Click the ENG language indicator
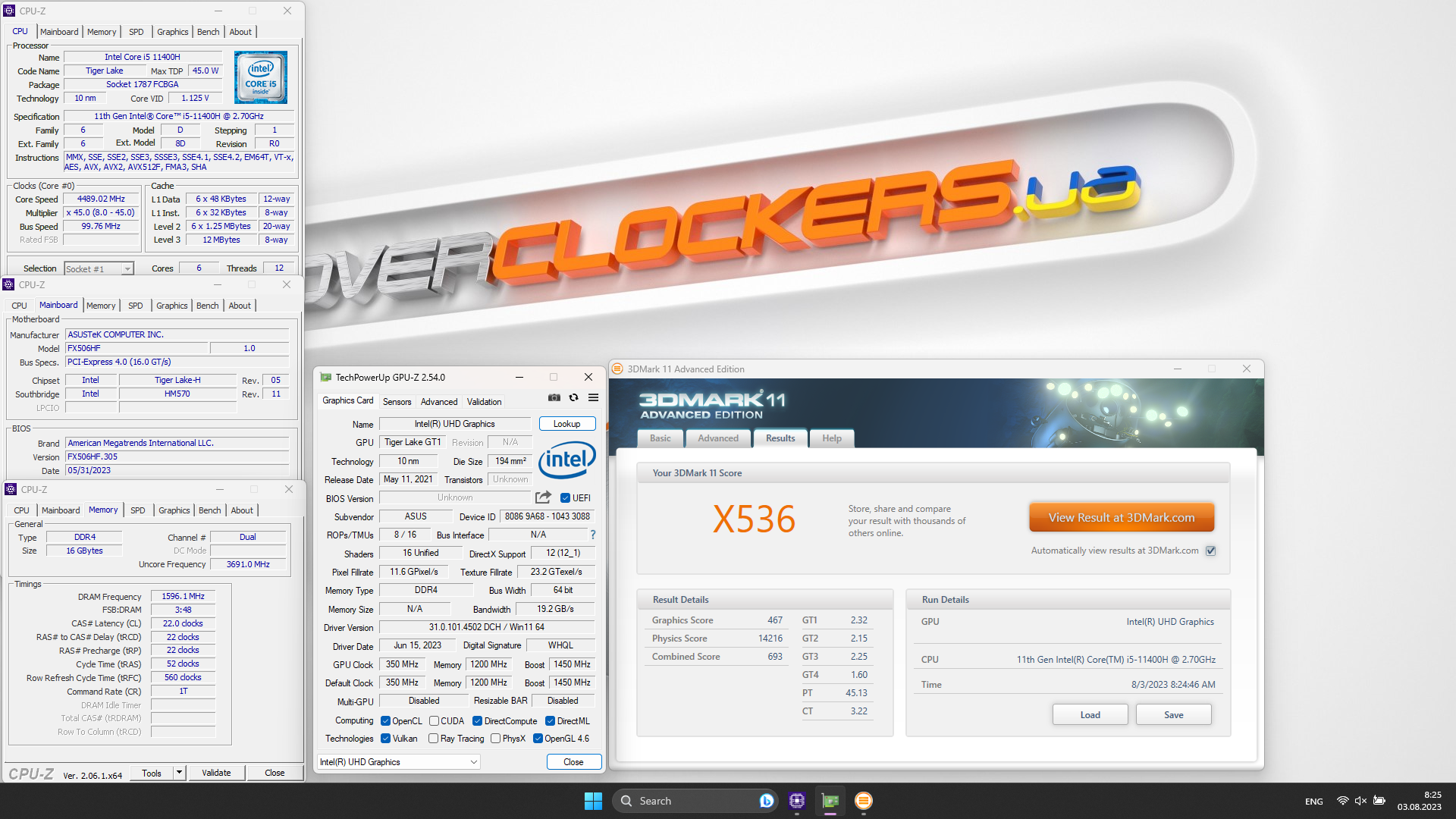The image size is (1456, 819). 1313,802
